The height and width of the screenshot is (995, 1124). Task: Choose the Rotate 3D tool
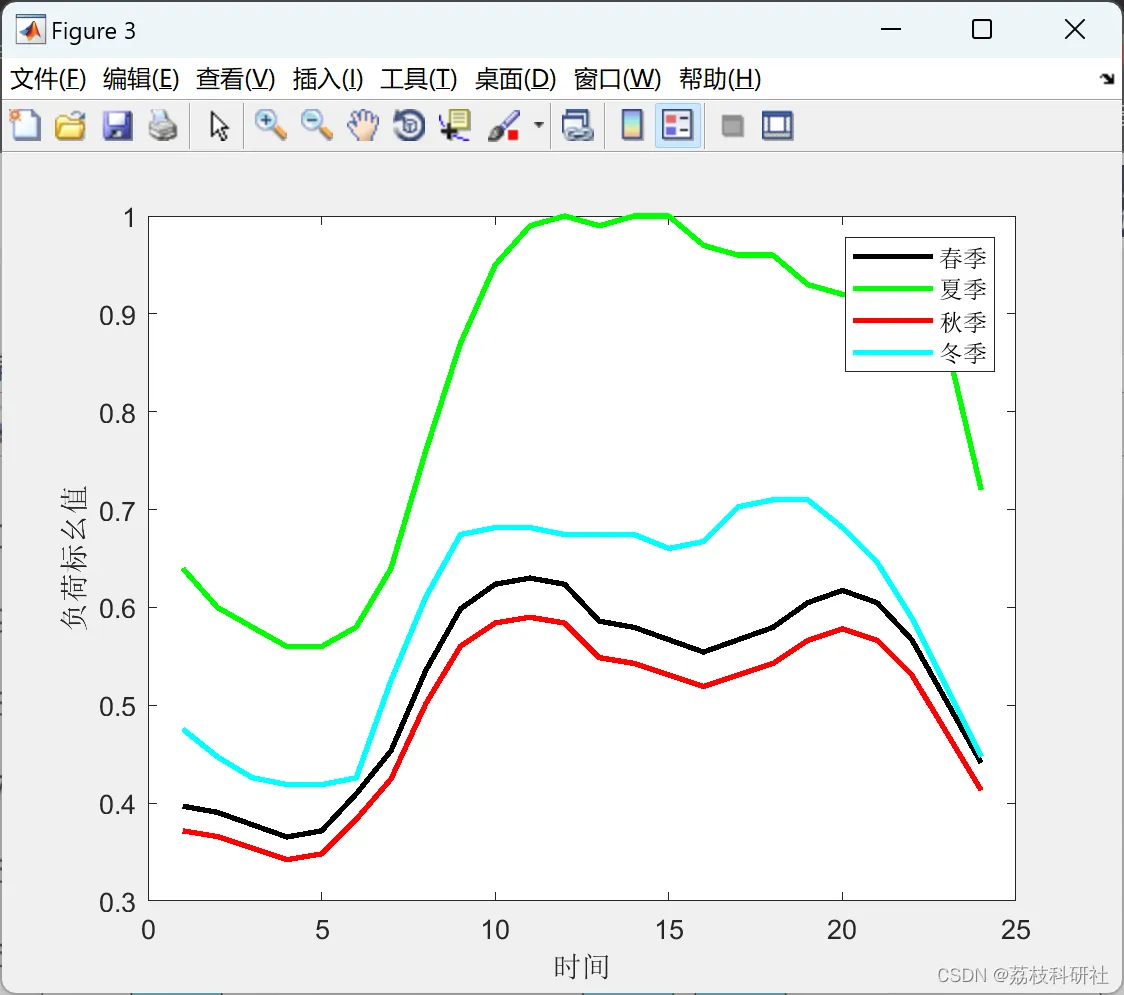point(409,125)
